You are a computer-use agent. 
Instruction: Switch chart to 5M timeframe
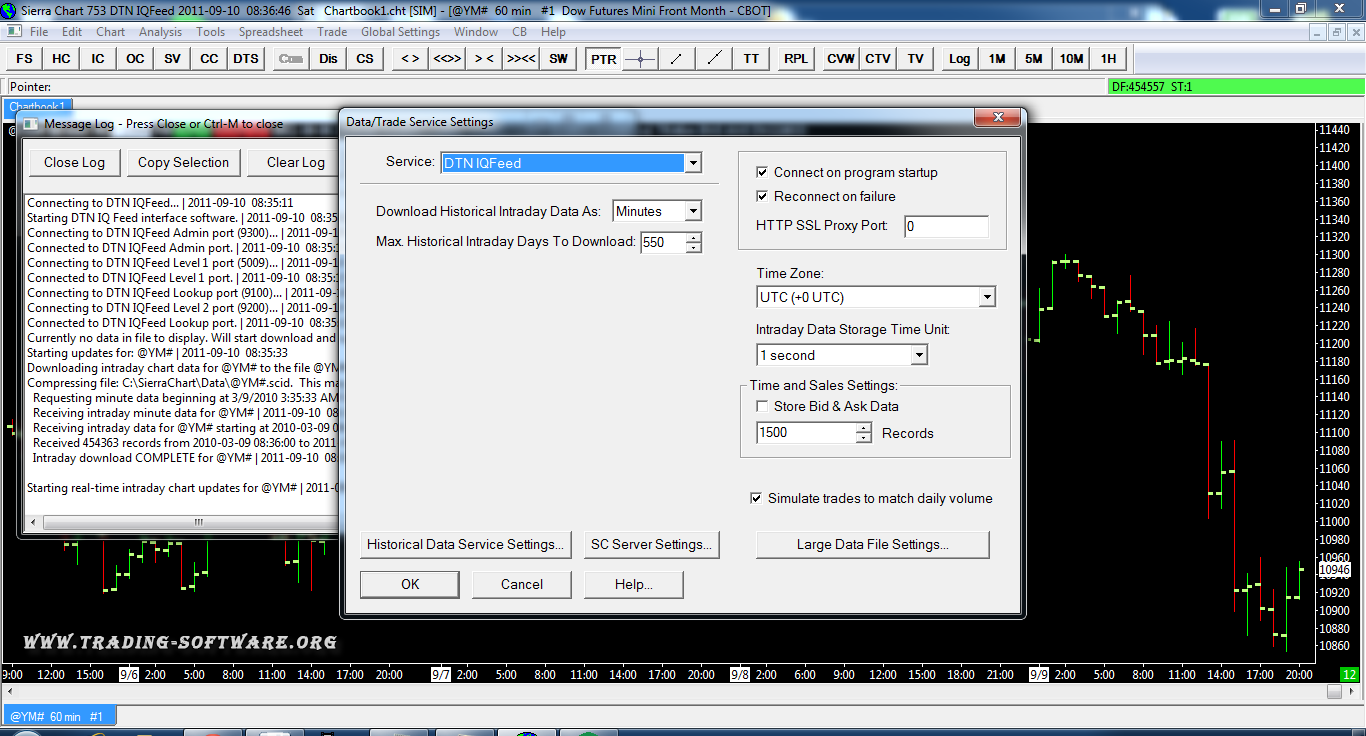(1034, 59)
